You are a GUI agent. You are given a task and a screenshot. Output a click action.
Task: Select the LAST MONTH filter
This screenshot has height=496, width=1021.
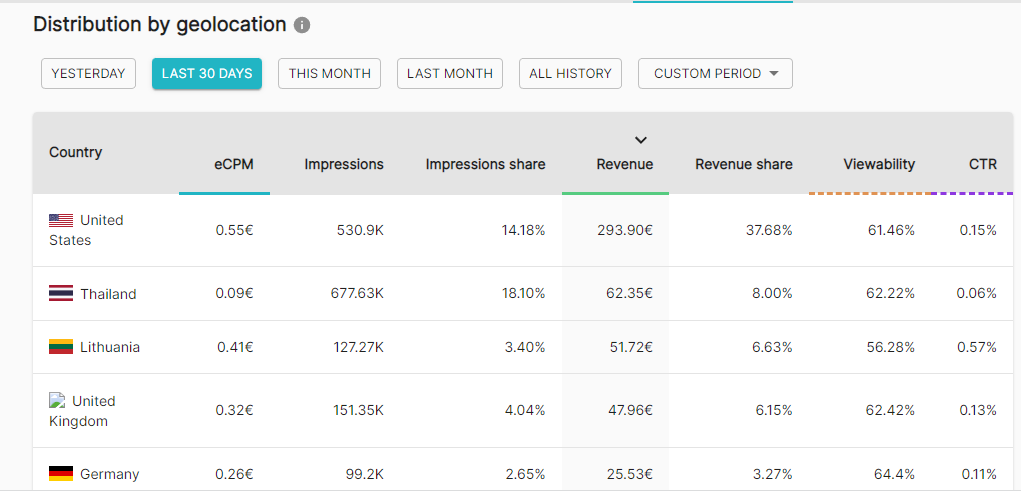[450, 74]
